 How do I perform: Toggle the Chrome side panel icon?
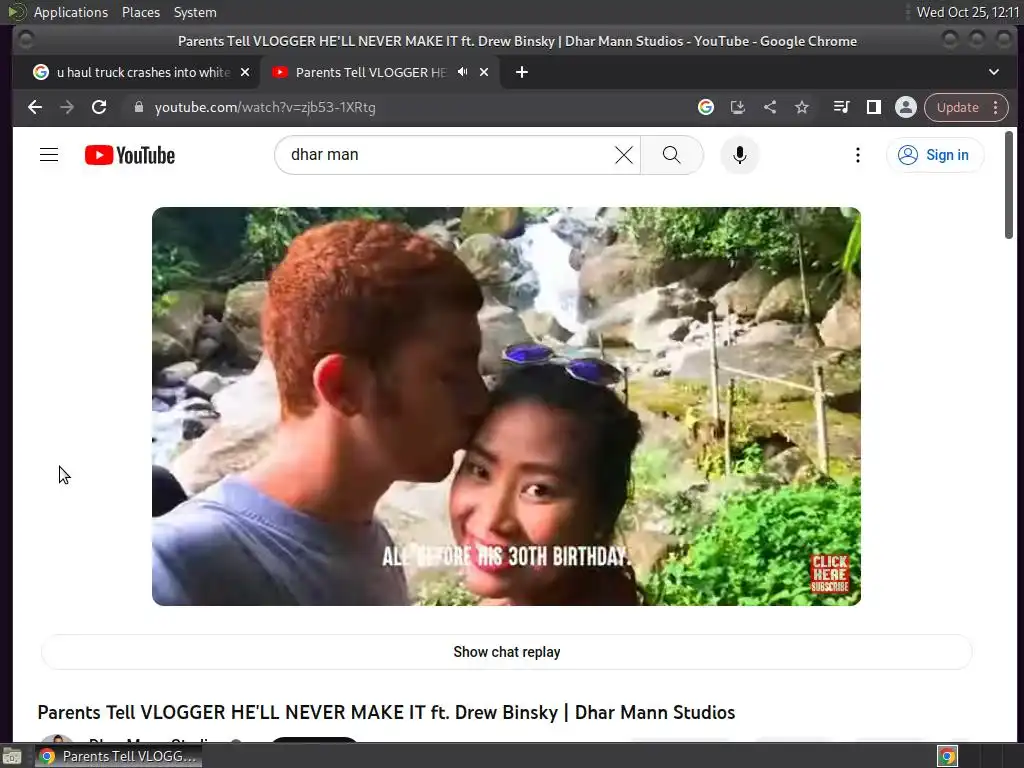coord(874,107)
